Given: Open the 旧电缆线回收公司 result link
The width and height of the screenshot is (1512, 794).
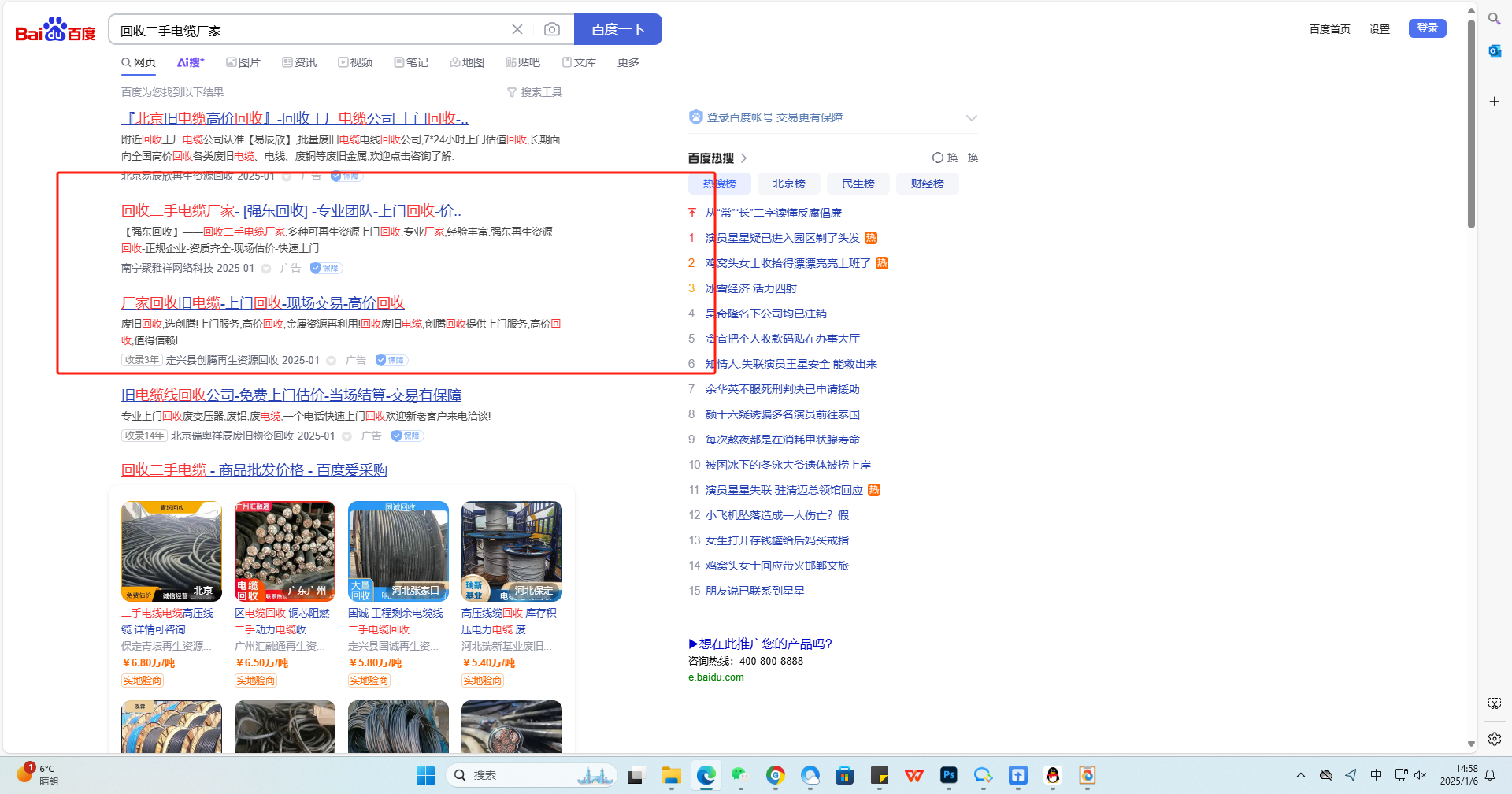Looking at the screenshot, I should coord(291,395).
